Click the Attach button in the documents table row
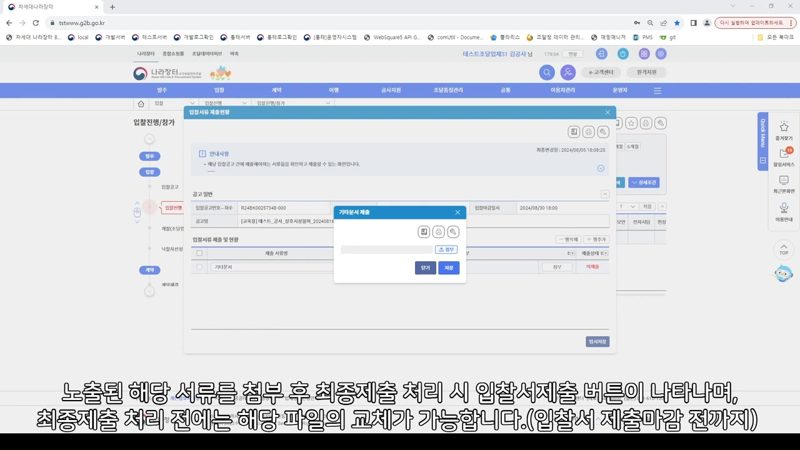The width and height of the screenshot is (800, 450). pos(557,267)
